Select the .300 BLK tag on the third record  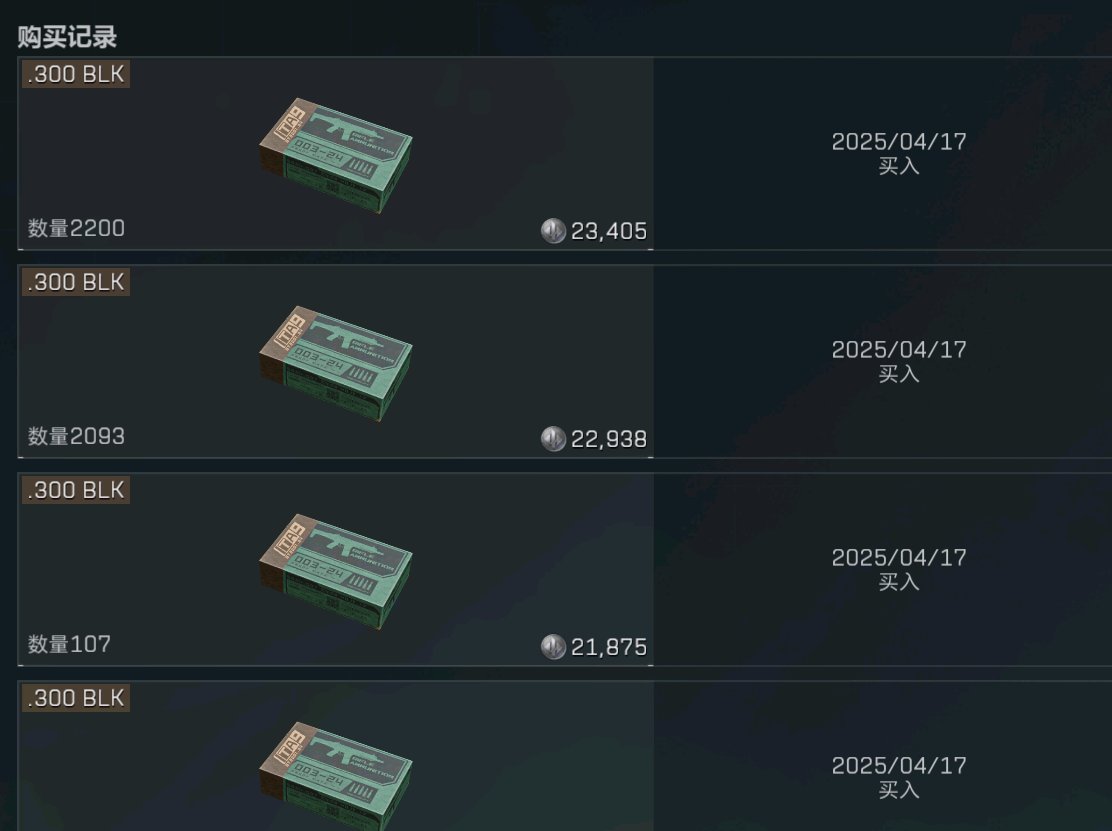(75, 489)
